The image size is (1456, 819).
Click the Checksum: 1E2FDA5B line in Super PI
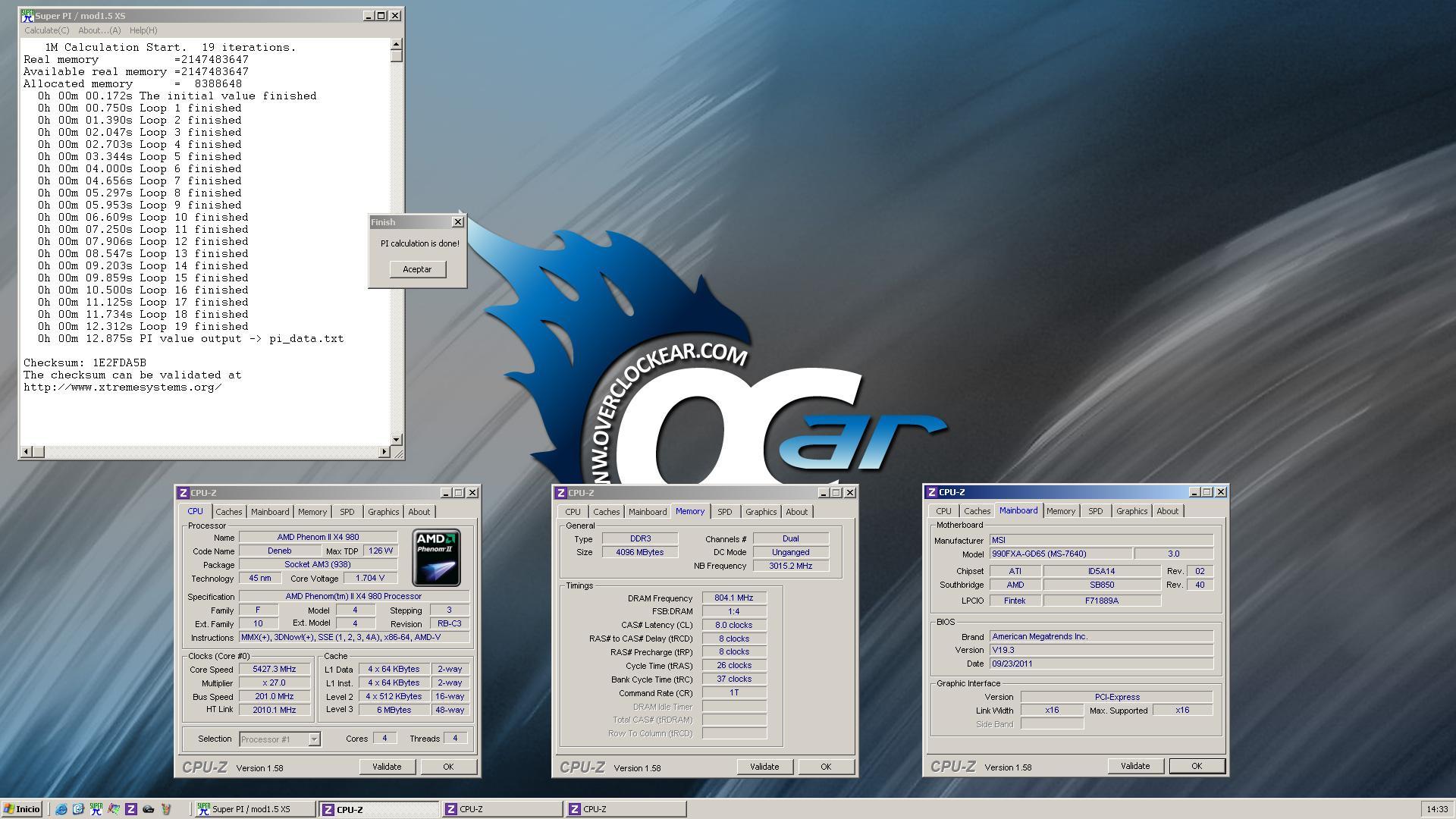(85, 362)
